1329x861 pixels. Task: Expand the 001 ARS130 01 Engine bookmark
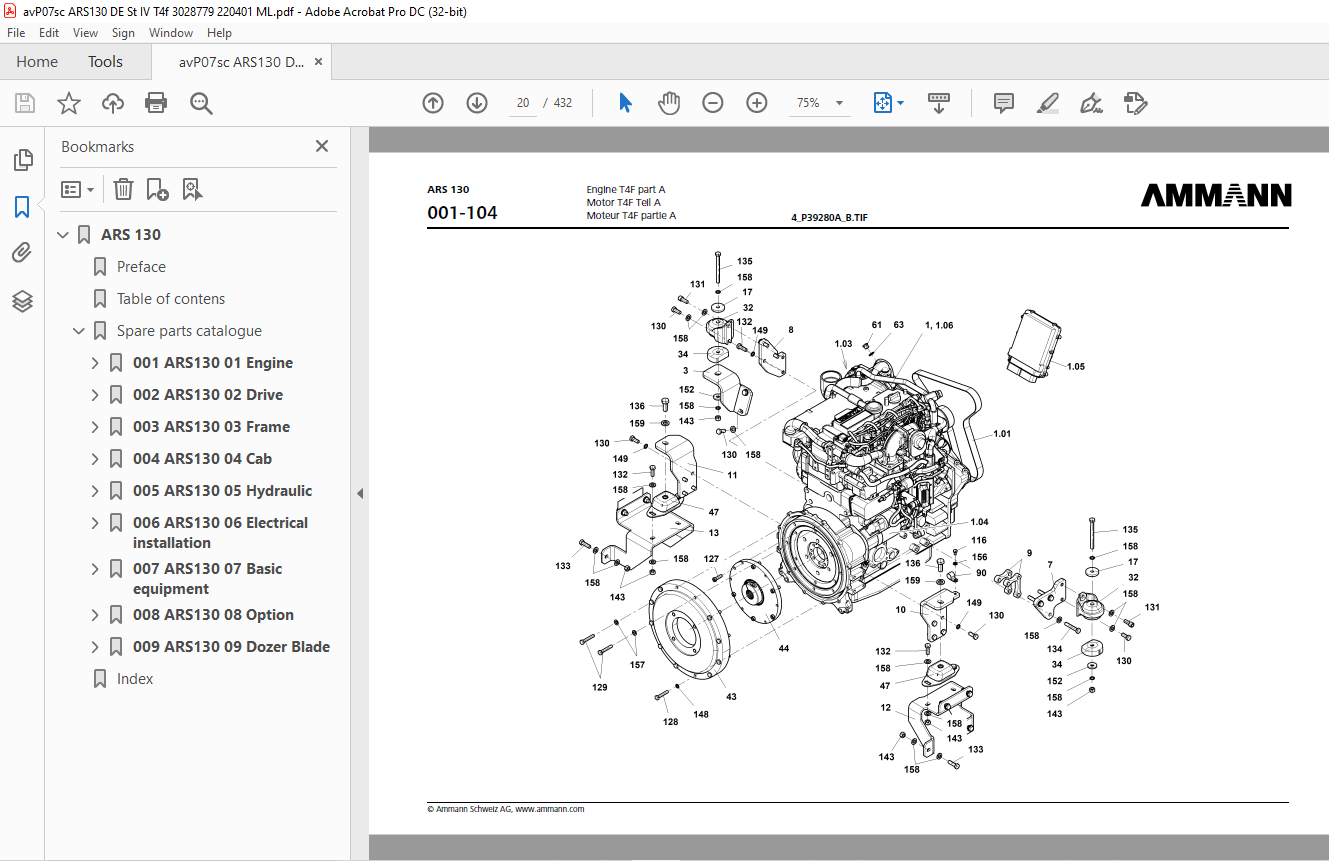pos(95,363)
